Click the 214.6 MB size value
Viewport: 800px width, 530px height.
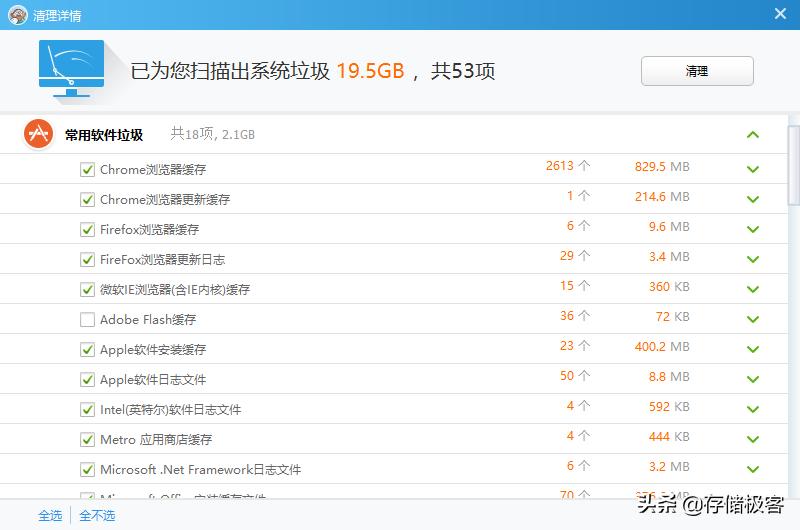pyautogui.click(x=662, y=197)
